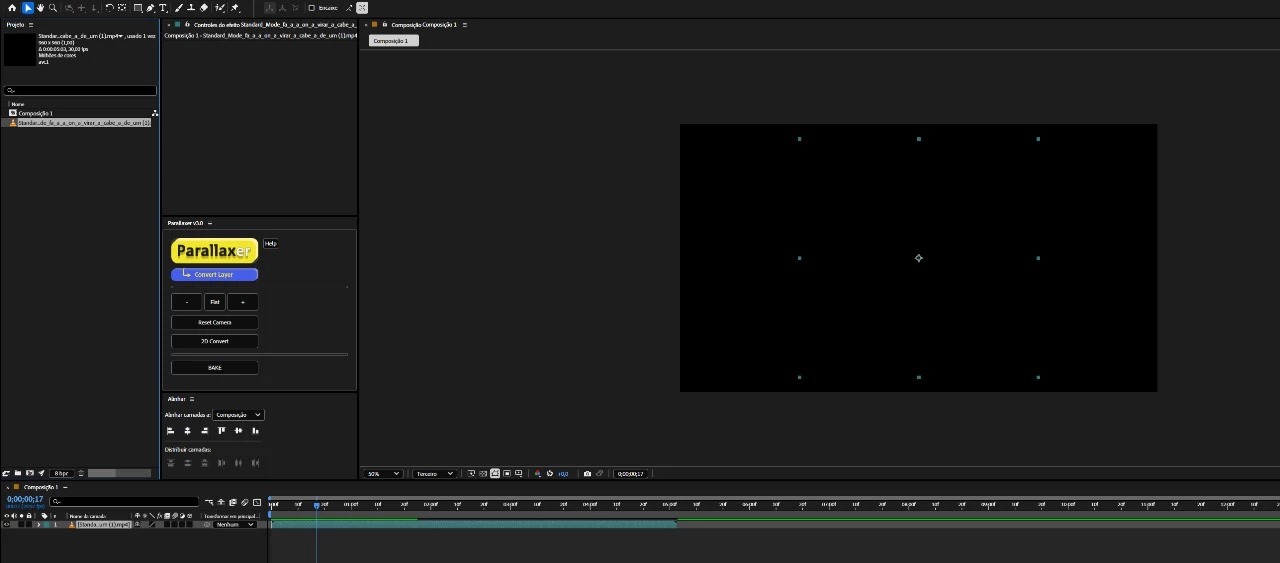Click the align vertical center icon
1280x563 pixels.
point(238,431)
